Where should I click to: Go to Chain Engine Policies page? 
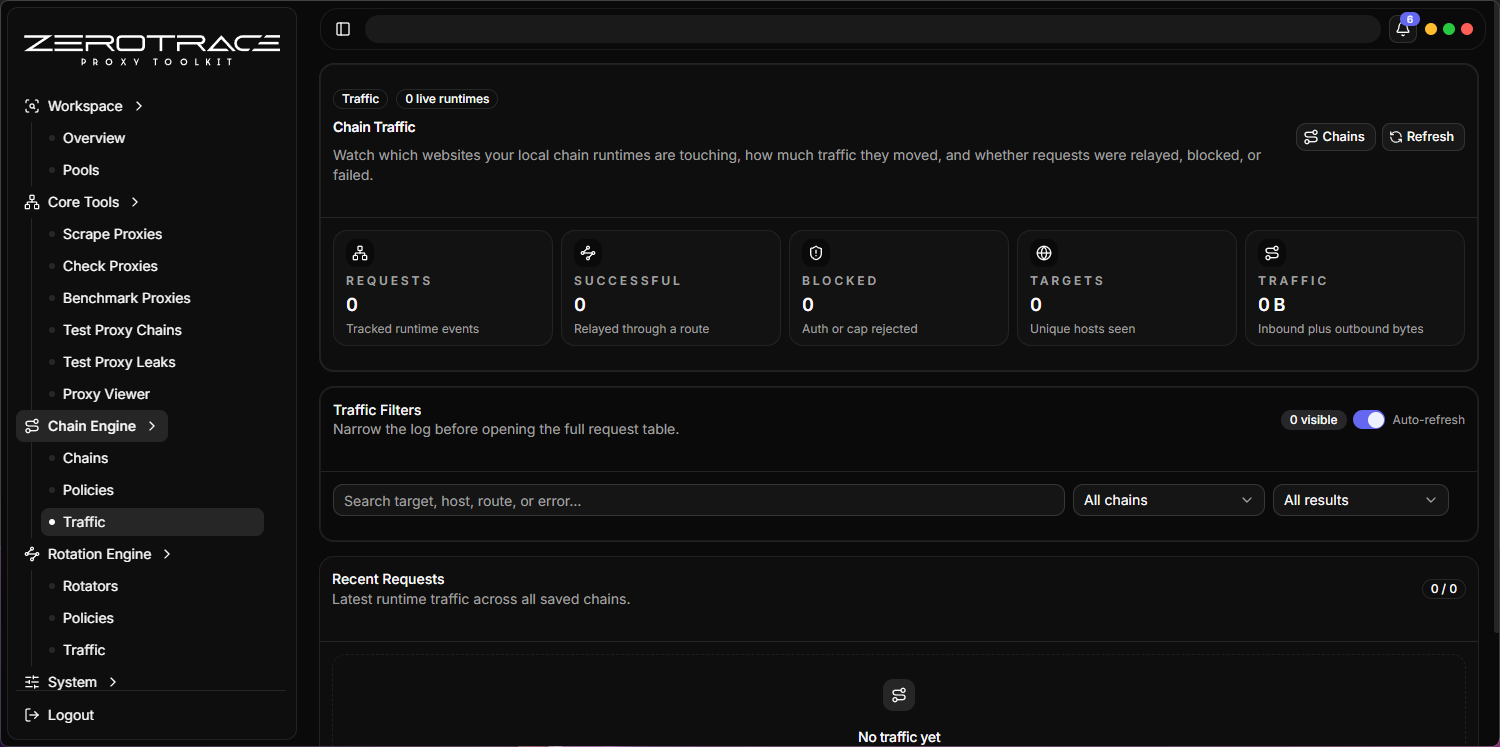(x=88, y=490)
